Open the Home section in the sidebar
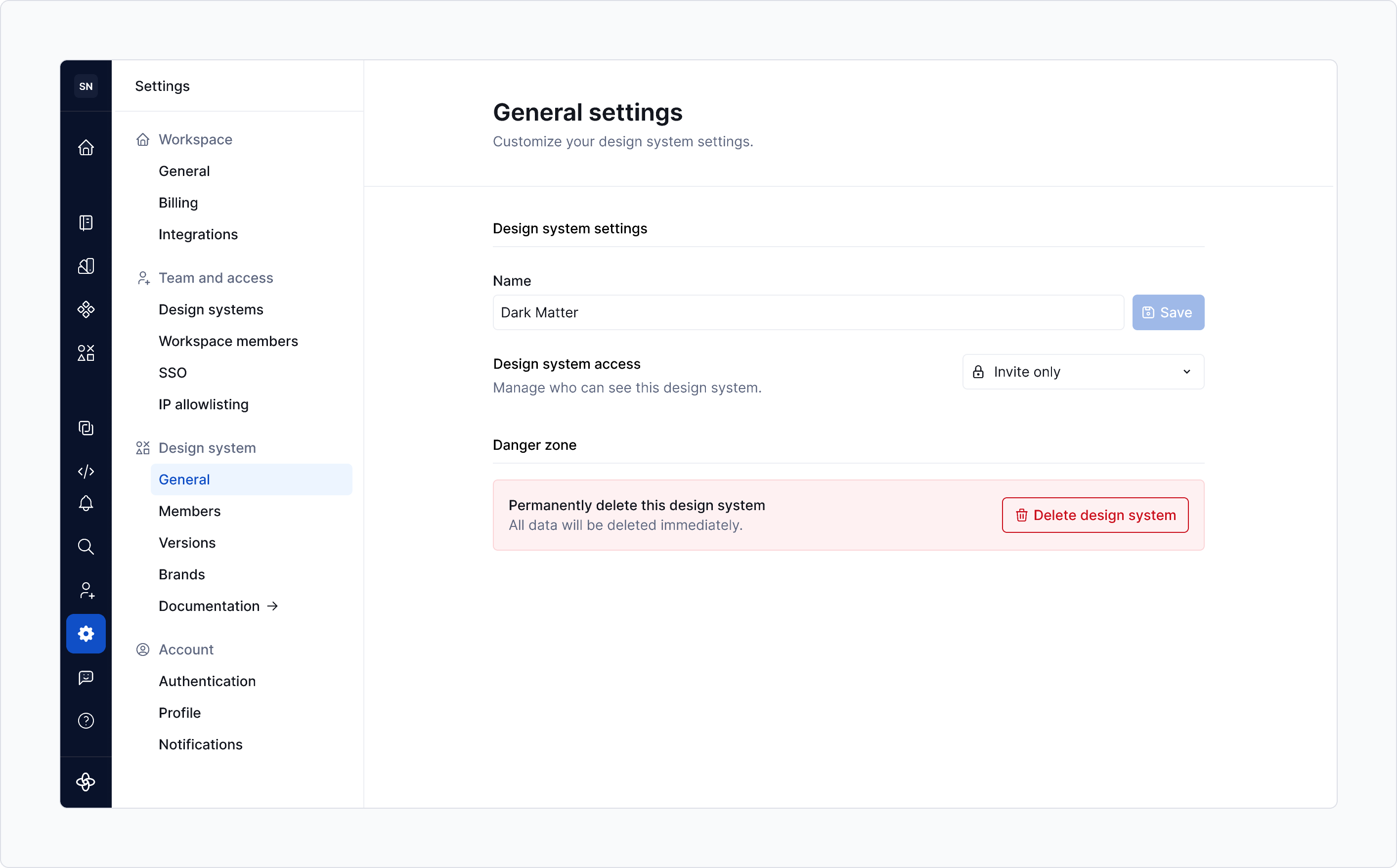The height and width of the screenshot is (868, 1397). pos(86,147)
